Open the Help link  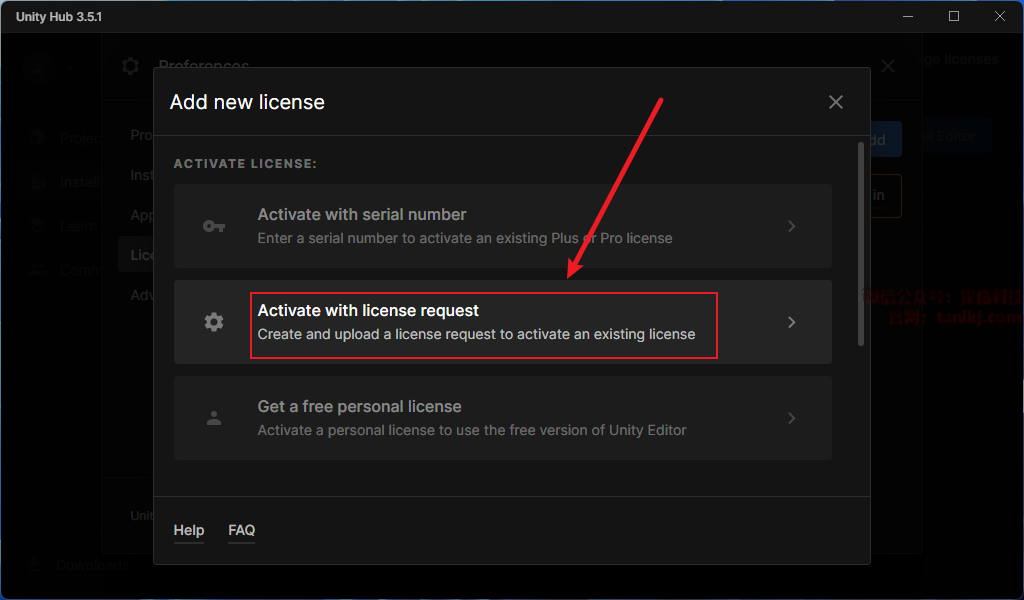click(189, 530)
